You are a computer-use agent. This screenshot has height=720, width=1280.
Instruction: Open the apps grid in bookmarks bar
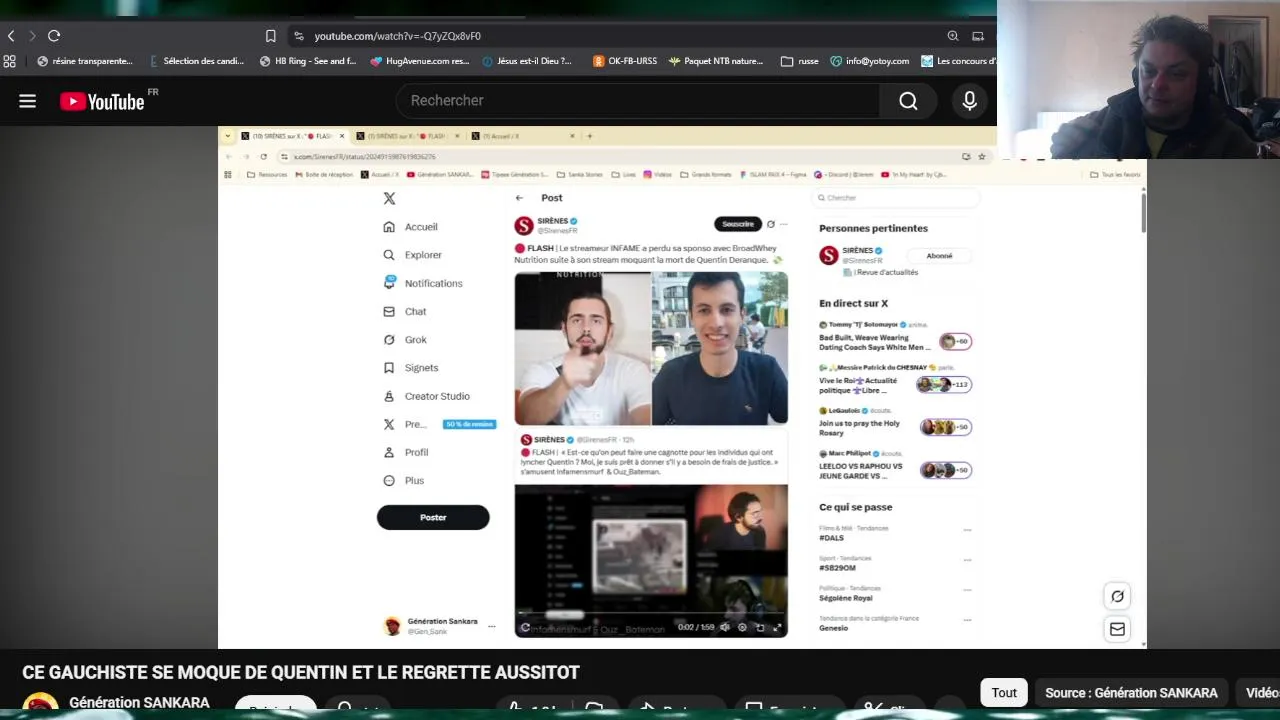tap(9, 61)
